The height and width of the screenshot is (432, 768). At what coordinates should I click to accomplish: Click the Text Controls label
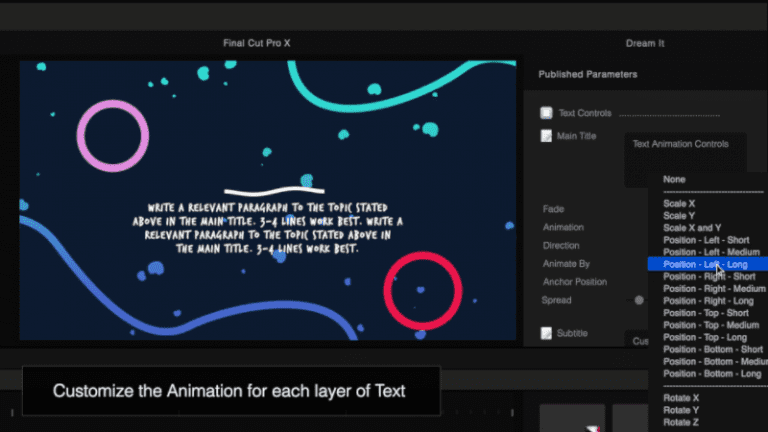585,113
